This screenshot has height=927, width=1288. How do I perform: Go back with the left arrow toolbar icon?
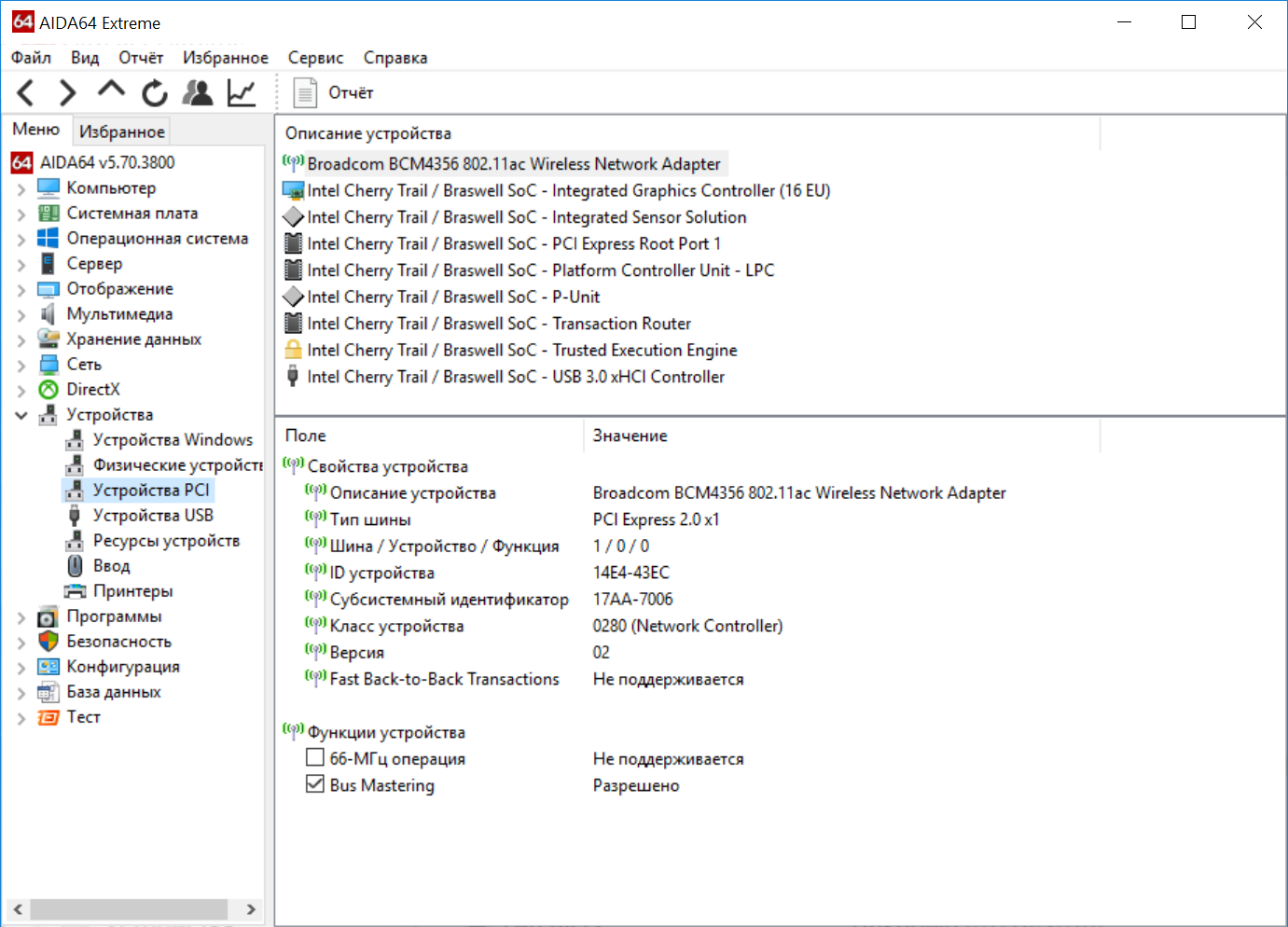26,92
